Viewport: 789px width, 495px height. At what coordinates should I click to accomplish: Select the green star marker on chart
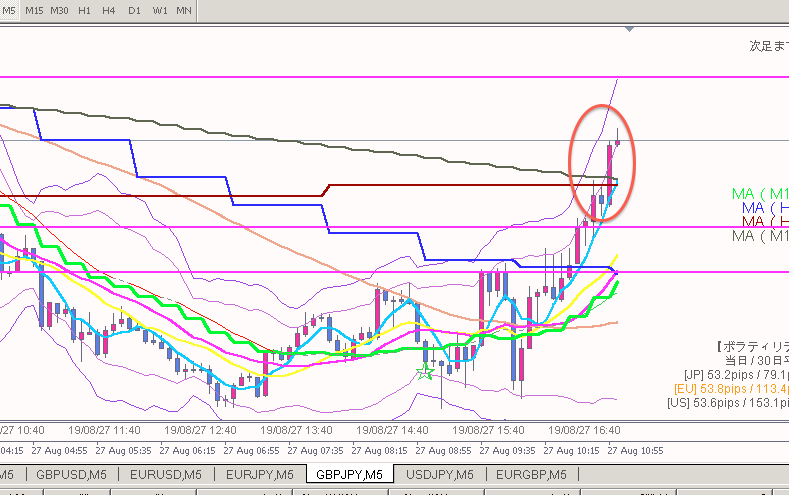425,372
